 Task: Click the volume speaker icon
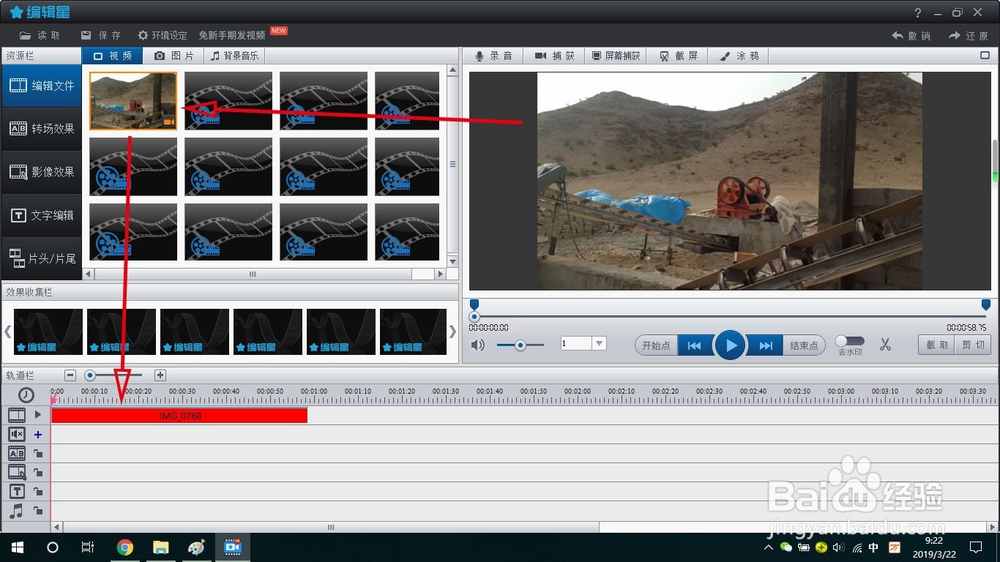click(x=478, y=345)
